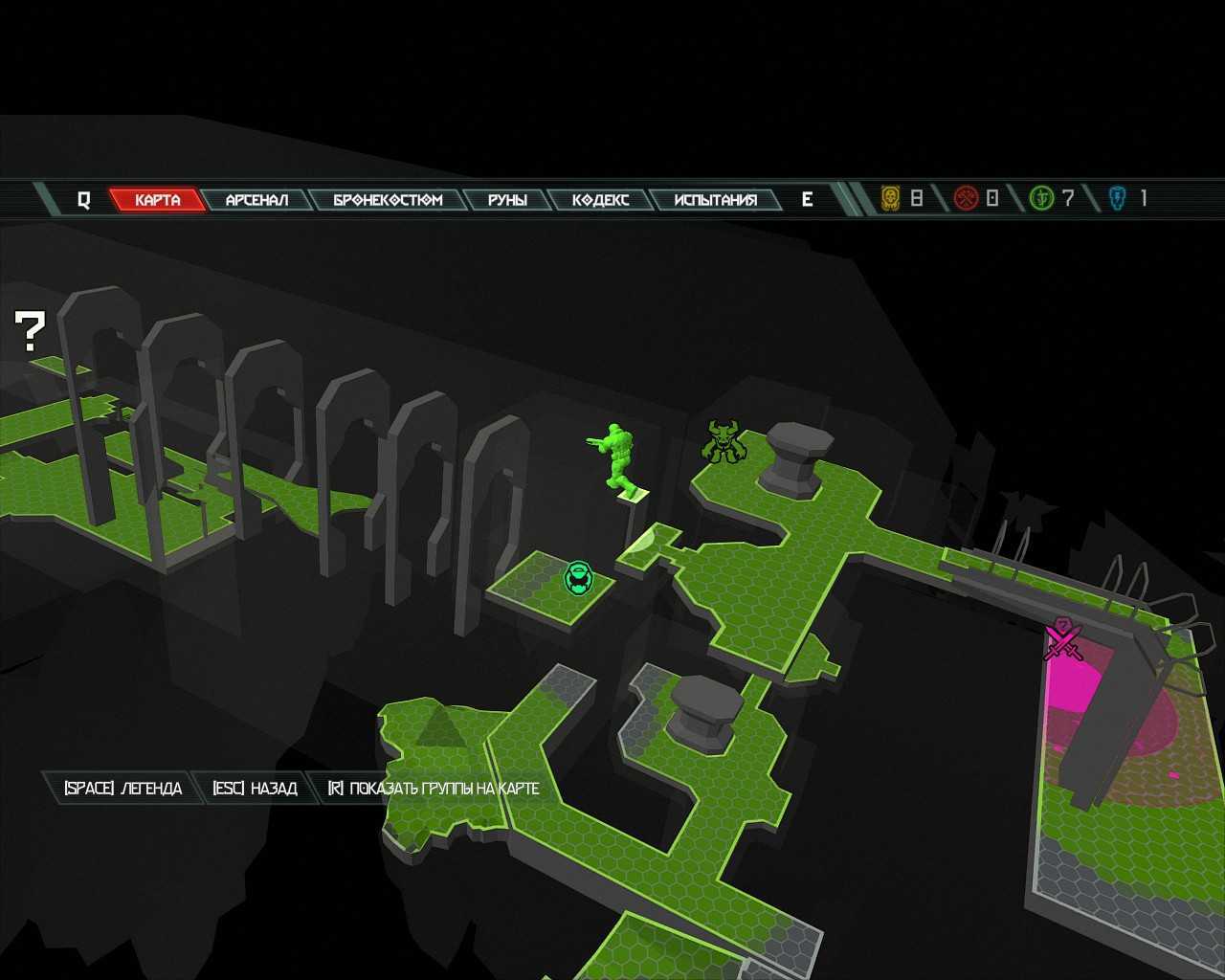The image size is (1225, 980).
Task: Switch to the Бронекостюм tab
Action: tap(388, 199)
